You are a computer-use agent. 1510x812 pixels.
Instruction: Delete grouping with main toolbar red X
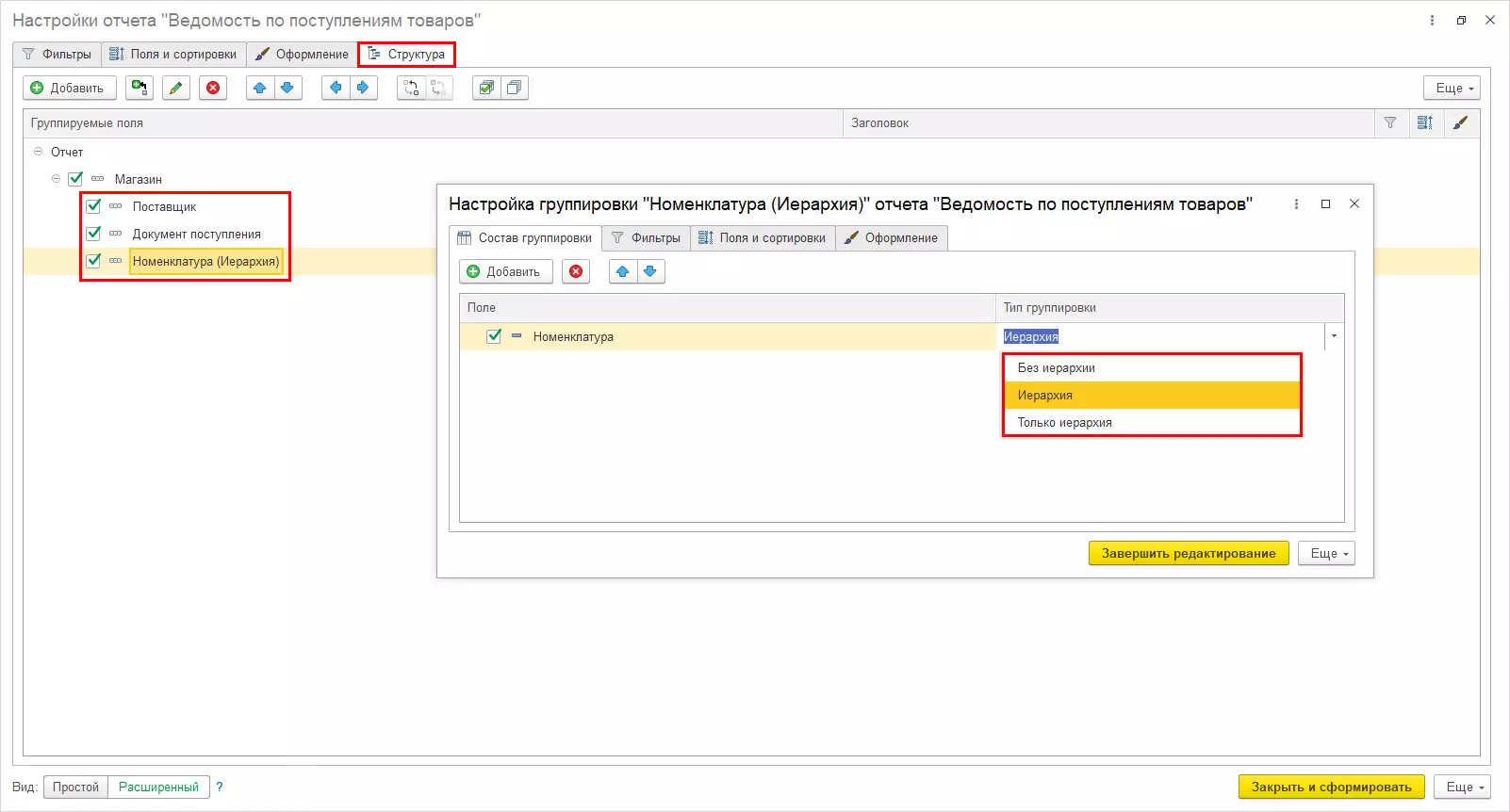pyautogui.click(x=213, y=88)
